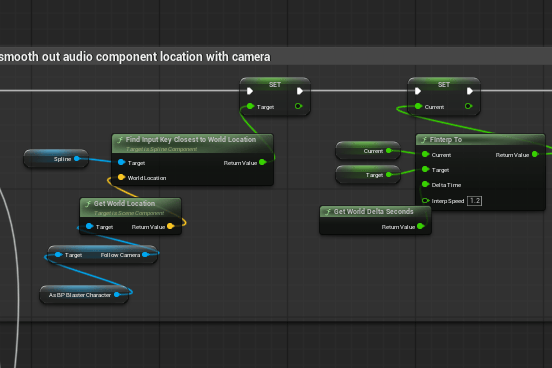Click the Target pin on Get World Location
This screenshot has height=368, width=552.
[89, 226]
